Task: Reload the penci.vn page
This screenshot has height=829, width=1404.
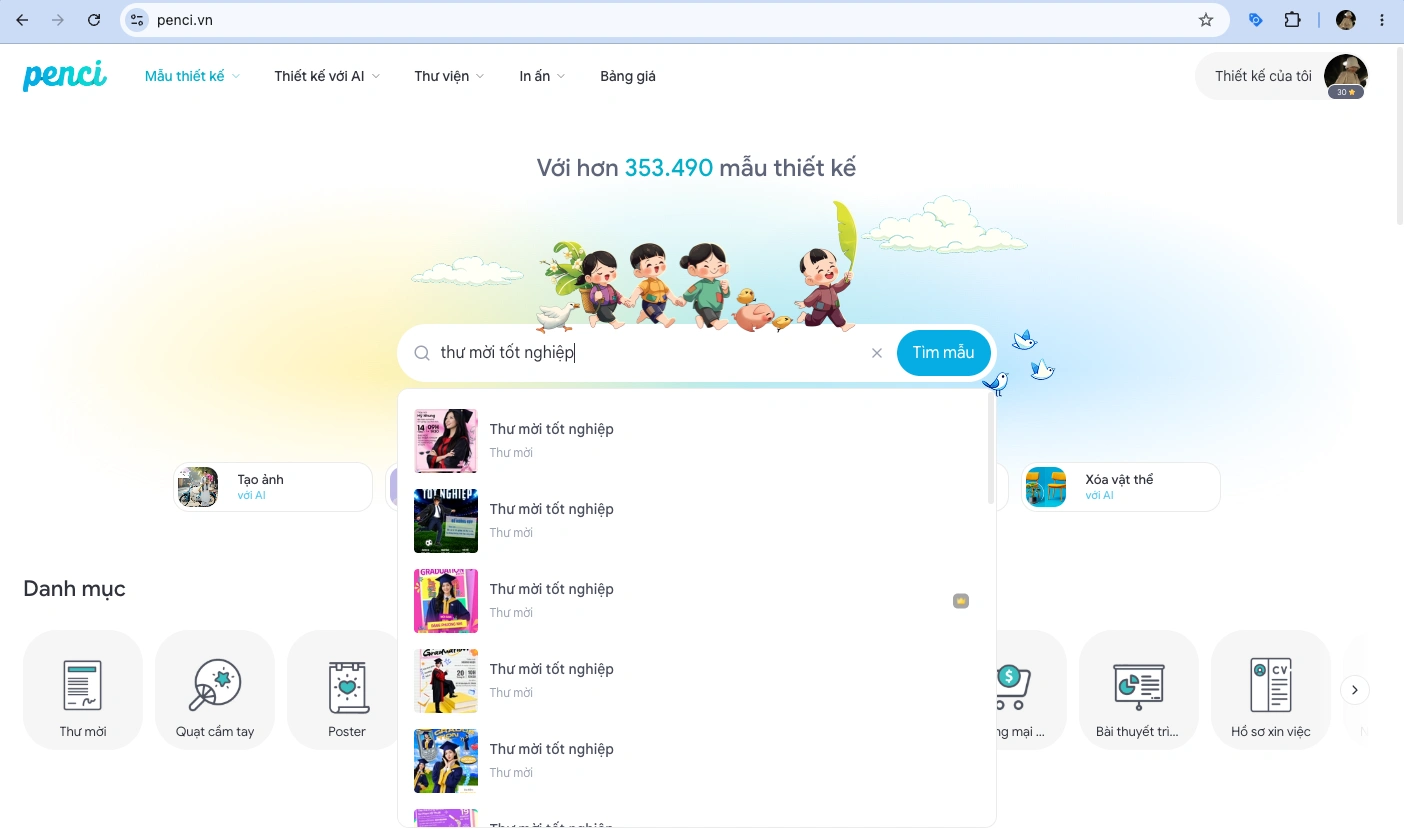Action: pyautogui.click(x=94, y=20)
